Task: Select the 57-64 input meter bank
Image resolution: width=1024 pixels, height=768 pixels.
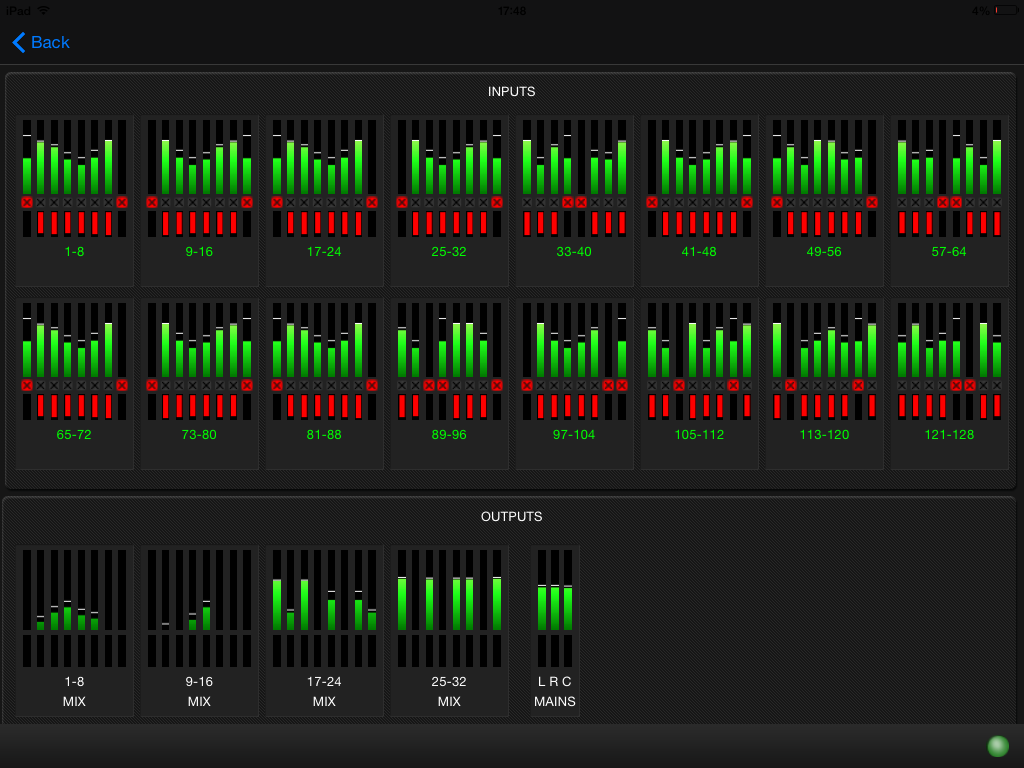Action: click(949, 200)
